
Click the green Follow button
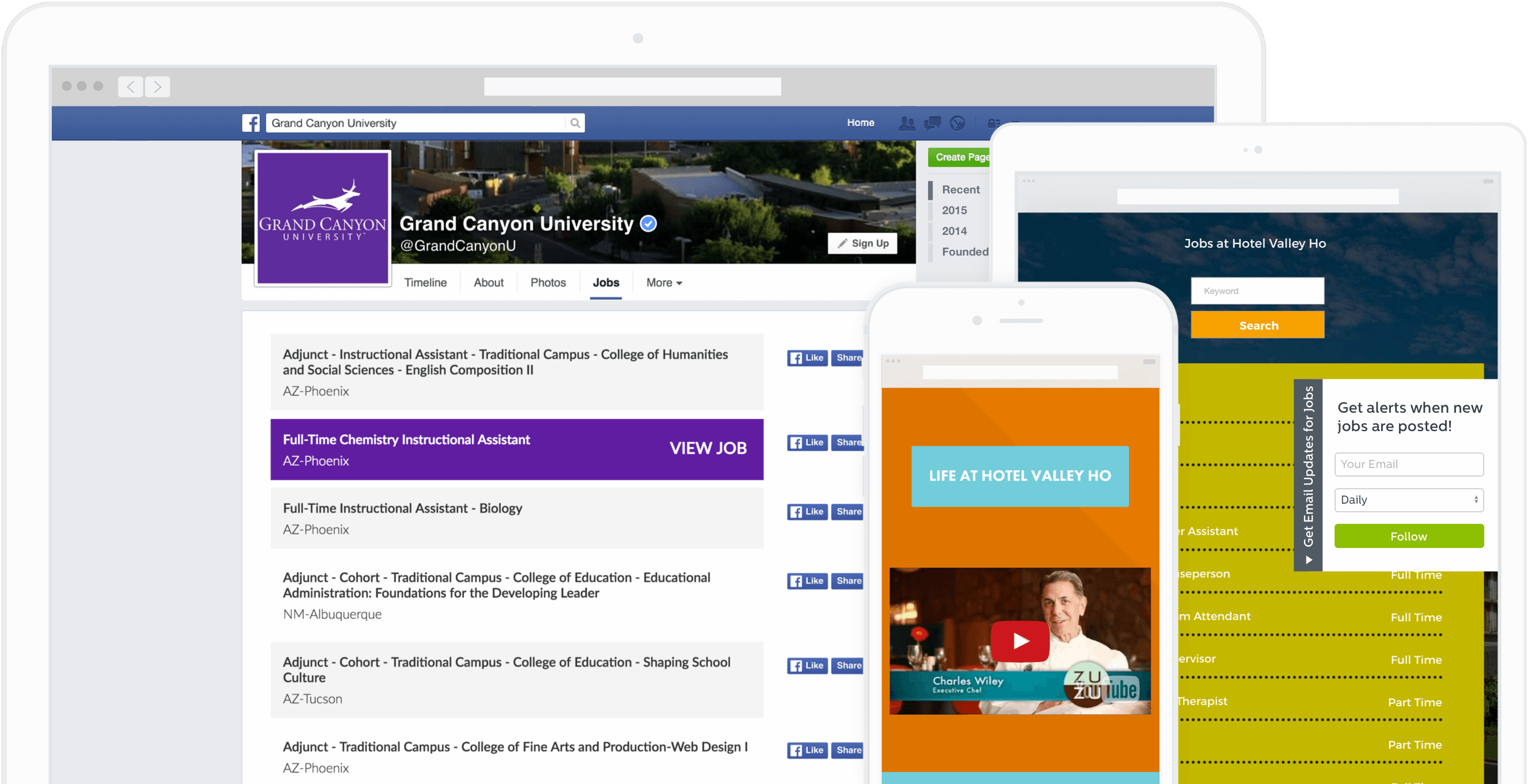(x=1409, y=536)
